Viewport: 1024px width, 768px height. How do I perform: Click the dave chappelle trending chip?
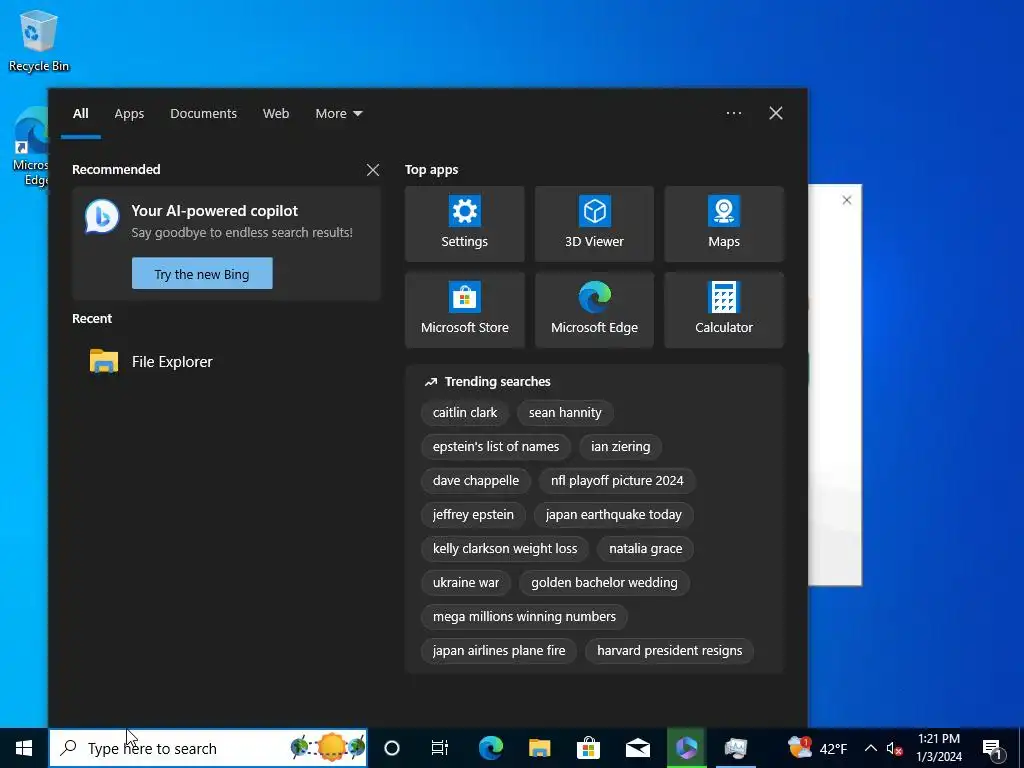[x=475, y=481]
